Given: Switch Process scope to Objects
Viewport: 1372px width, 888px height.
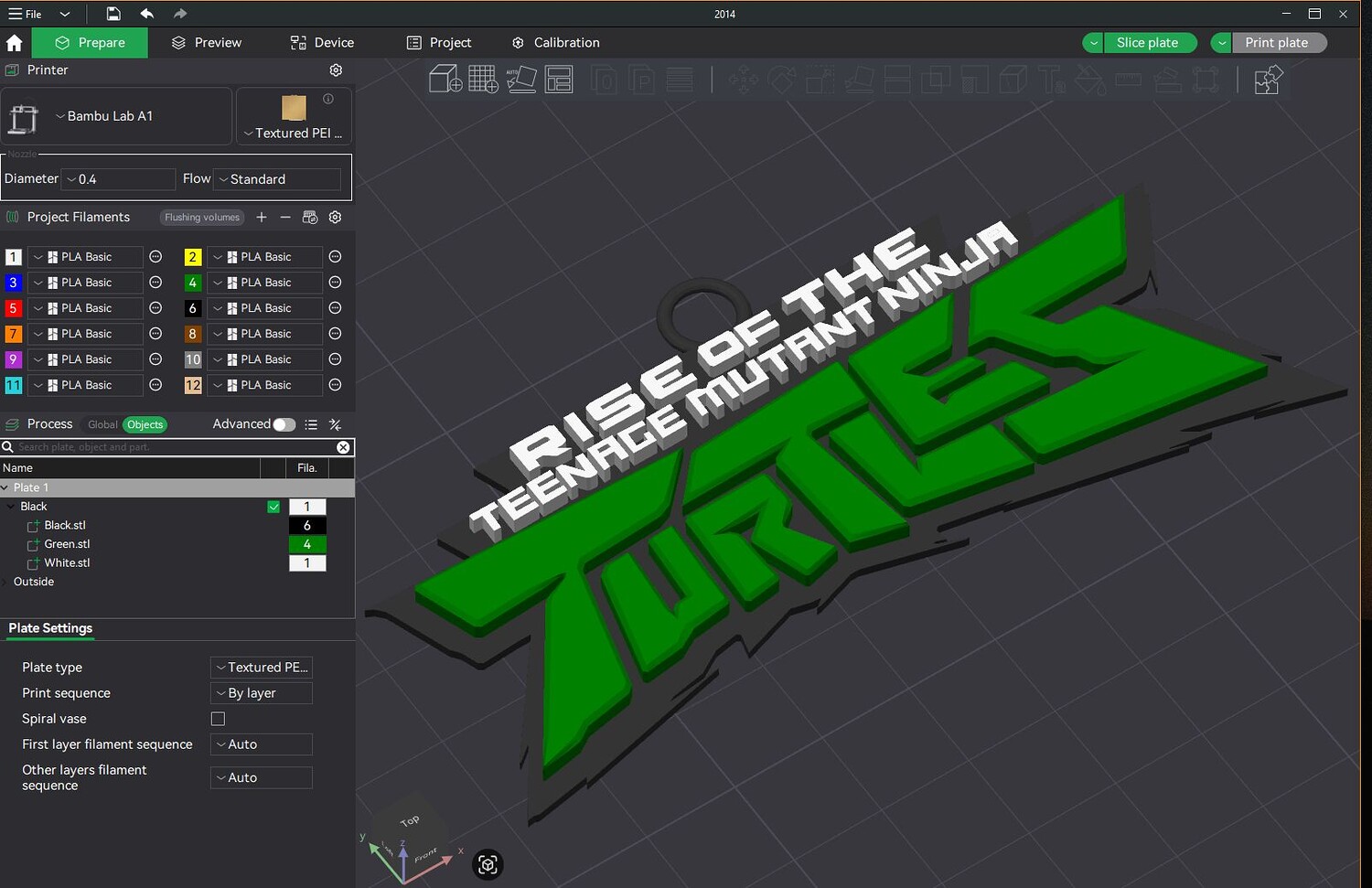Looking at the screenshot, I should click(x=145, y=424).
